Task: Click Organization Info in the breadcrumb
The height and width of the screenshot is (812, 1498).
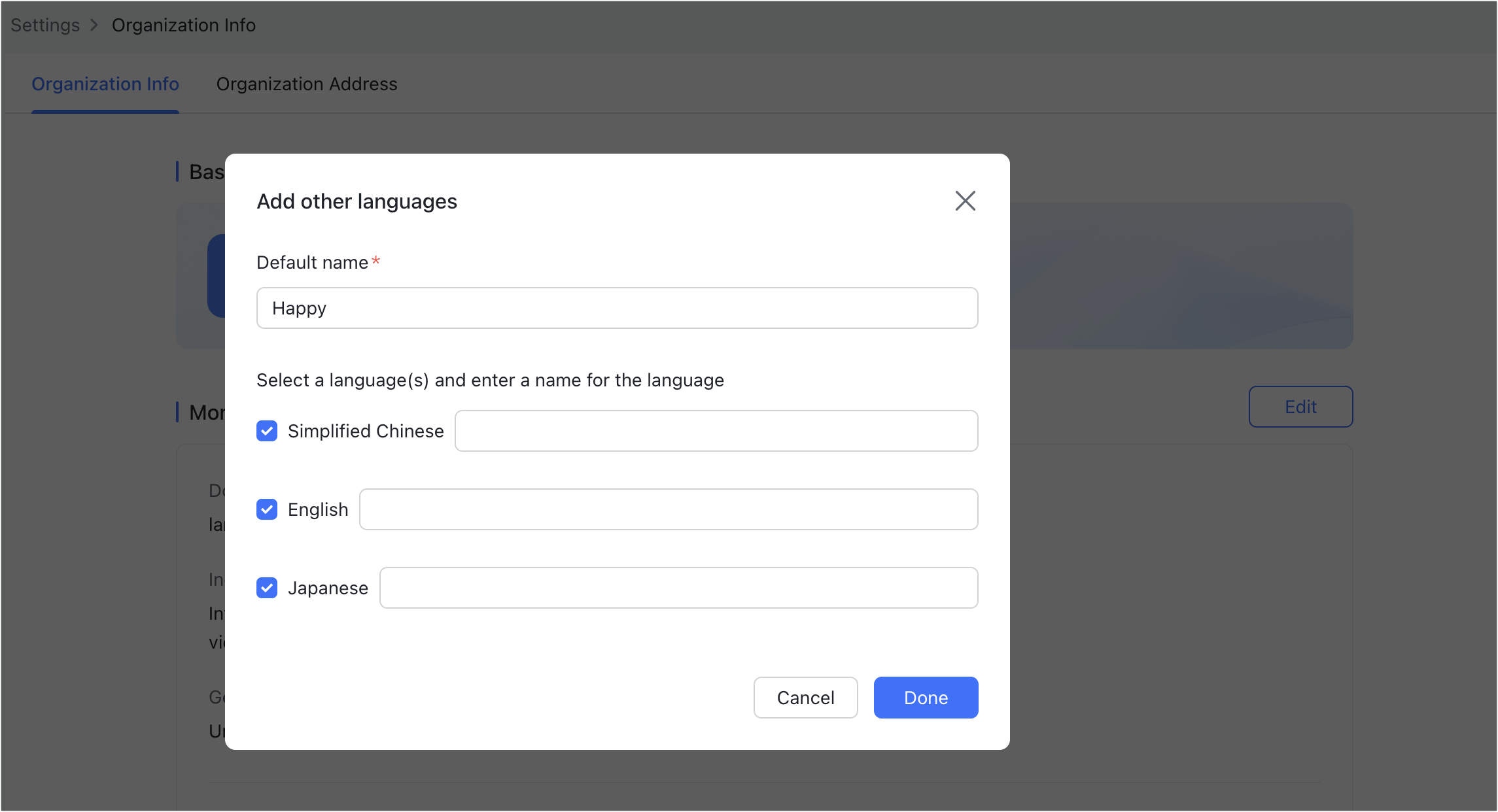Action: coord(183,25)
